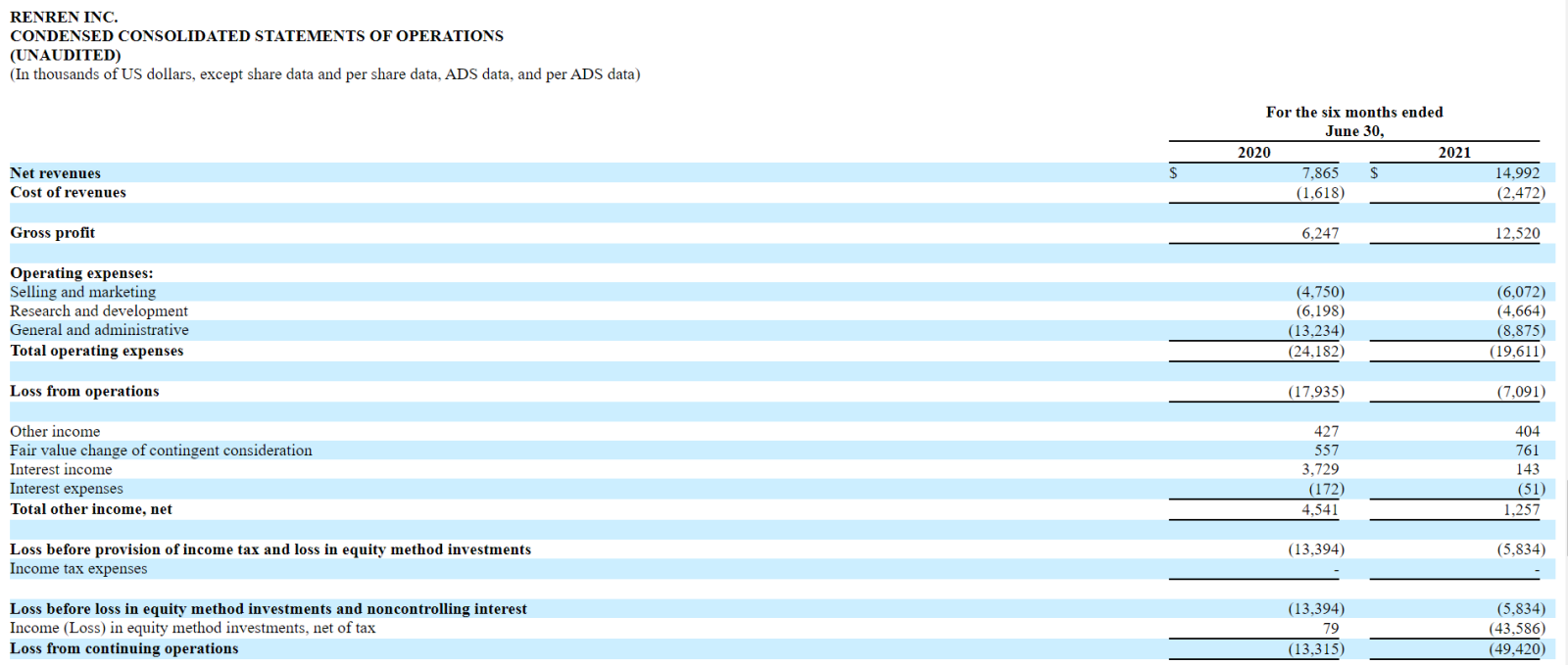Screen dimensions: 1568x665
Task: Click 'Income (Loss) in equity method investments' label
Action: (192, 629)
